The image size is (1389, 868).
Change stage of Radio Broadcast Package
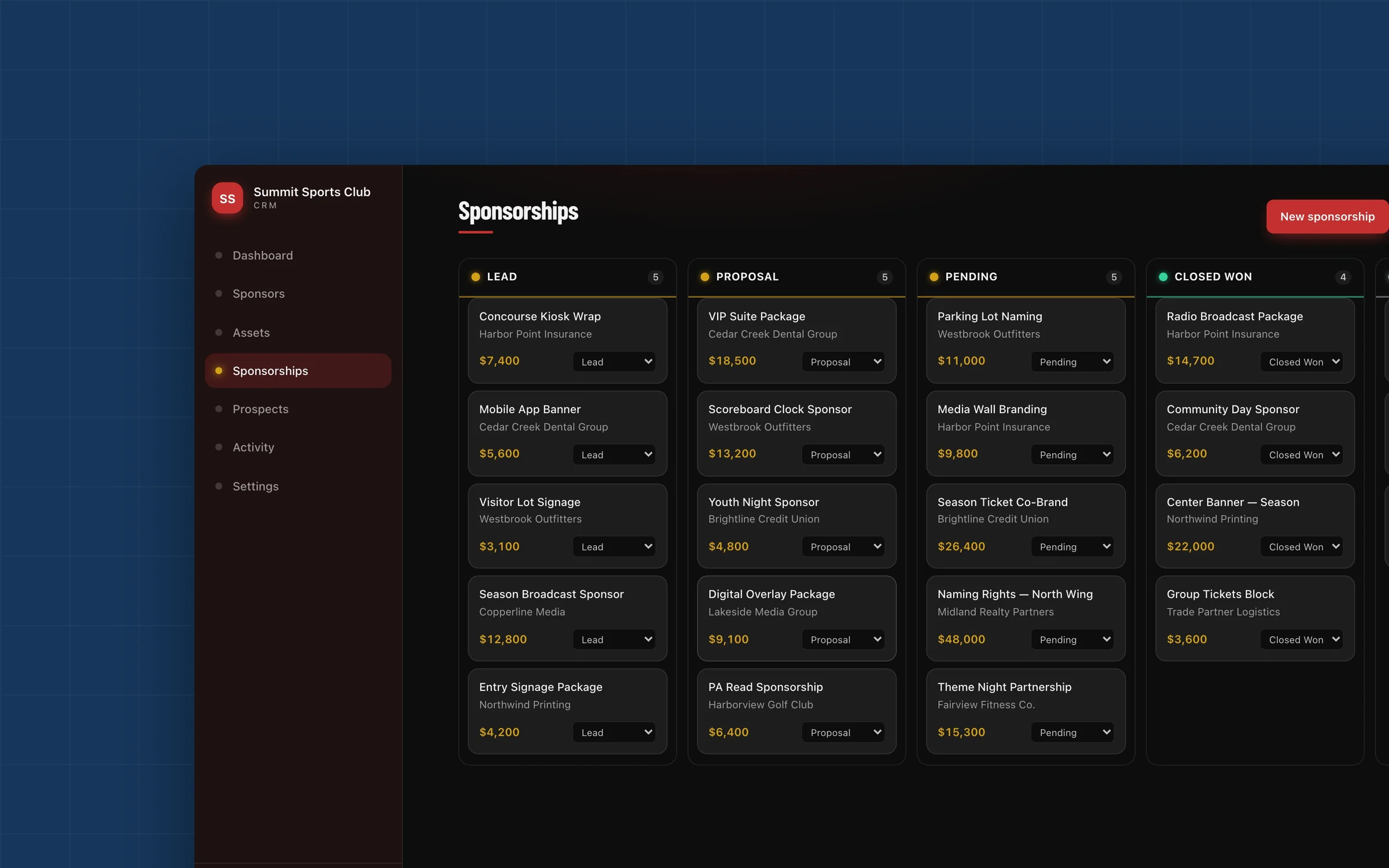(x=1302, y=362)
